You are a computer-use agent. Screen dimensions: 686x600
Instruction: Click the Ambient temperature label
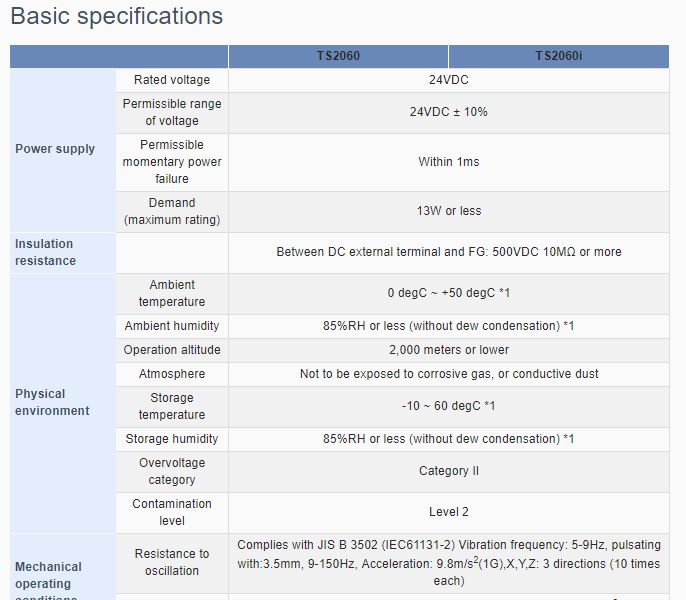(x=172, y=293)
